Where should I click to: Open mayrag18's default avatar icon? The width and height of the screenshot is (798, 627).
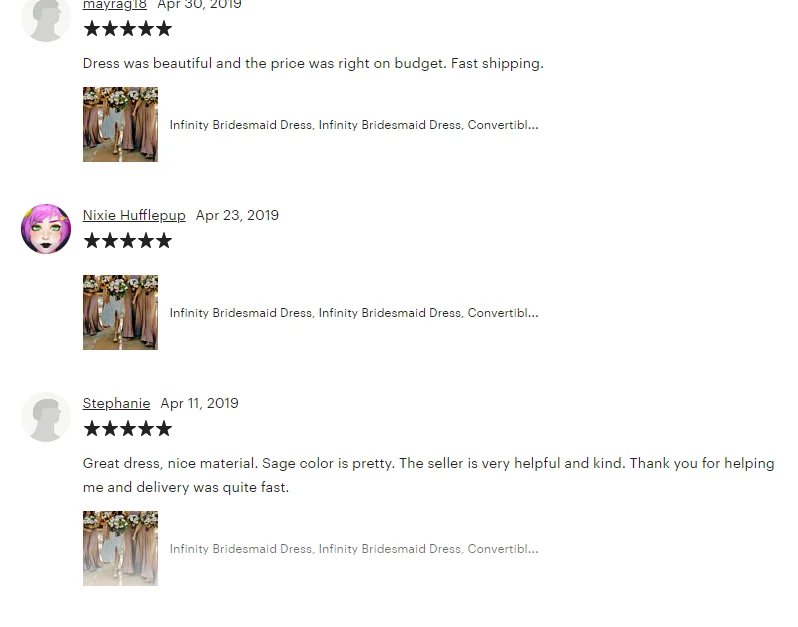click(x=46, y=18)
